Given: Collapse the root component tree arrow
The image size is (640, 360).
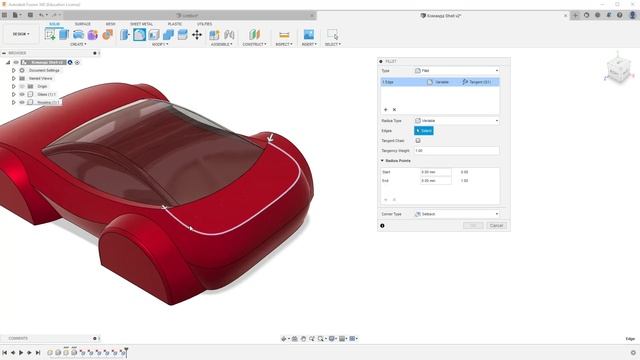Looking at the screenshot, I should click(8, 62).
